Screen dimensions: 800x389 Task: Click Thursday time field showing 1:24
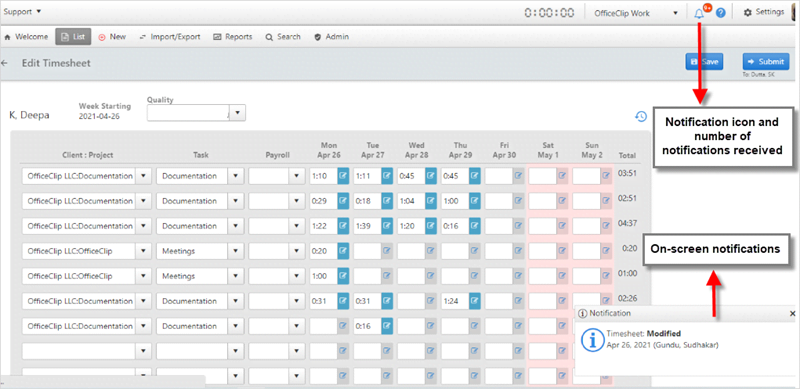coord(455,301)
